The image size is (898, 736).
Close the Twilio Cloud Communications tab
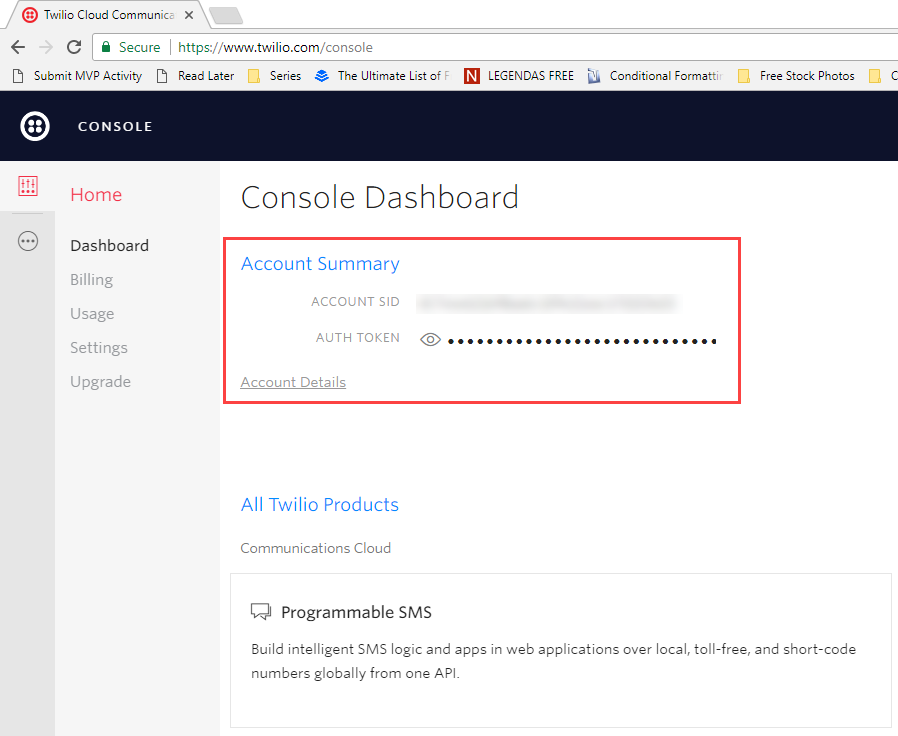pyautogui.click(x=188, y=15)
